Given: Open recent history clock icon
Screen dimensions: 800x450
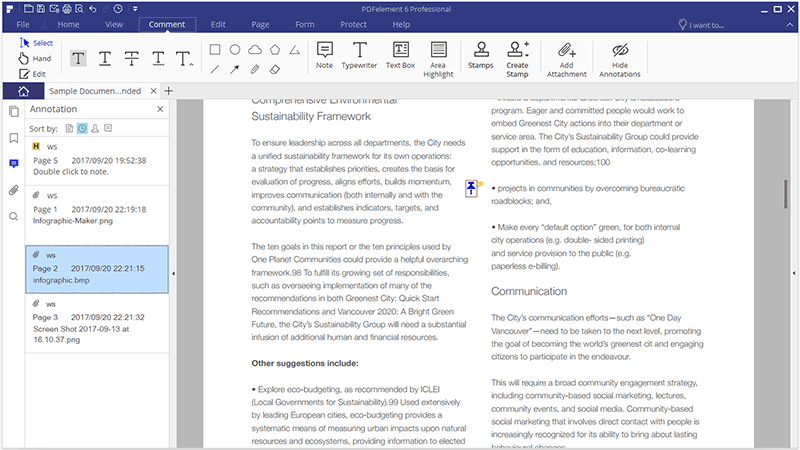Looking at the screenshot, I should coord(118,9).
